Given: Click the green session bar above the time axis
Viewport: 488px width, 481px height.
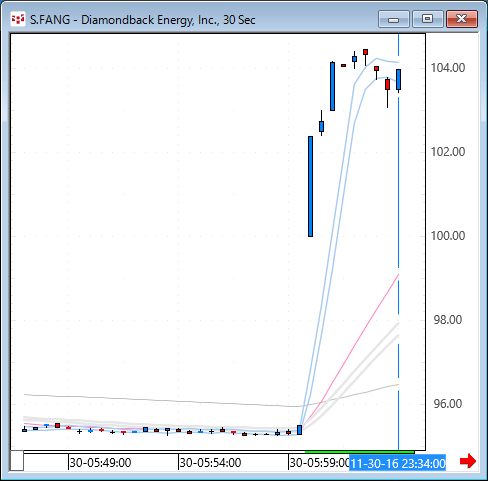Looking at the screenshot, I should pos(360,452).
